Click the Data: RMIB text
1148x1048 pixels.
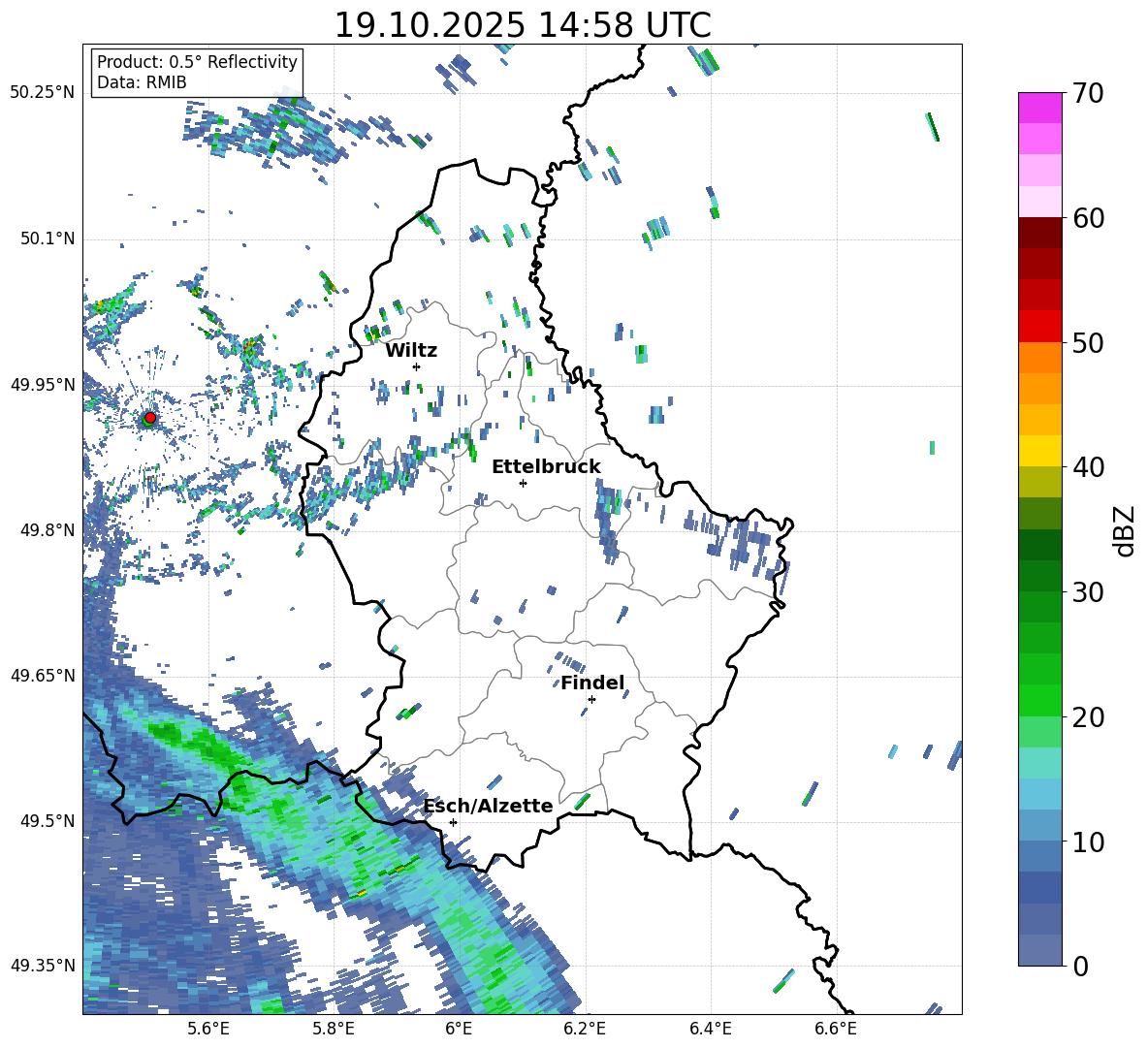(x=142, y=82)
